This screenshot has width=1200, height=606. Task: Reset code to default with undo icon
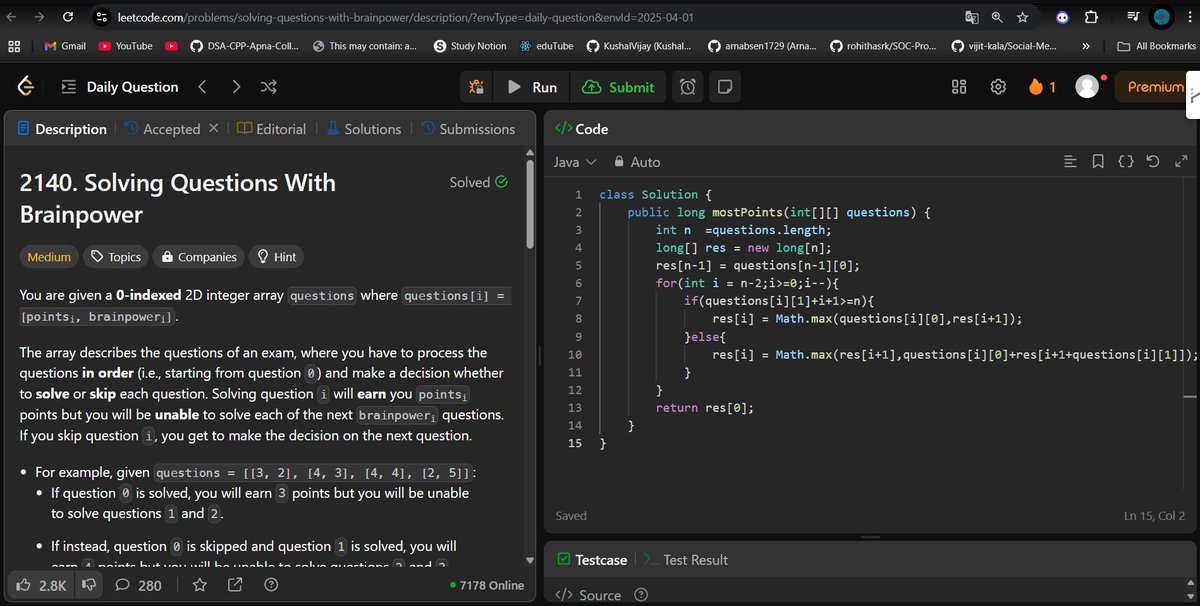[1153, 161]
